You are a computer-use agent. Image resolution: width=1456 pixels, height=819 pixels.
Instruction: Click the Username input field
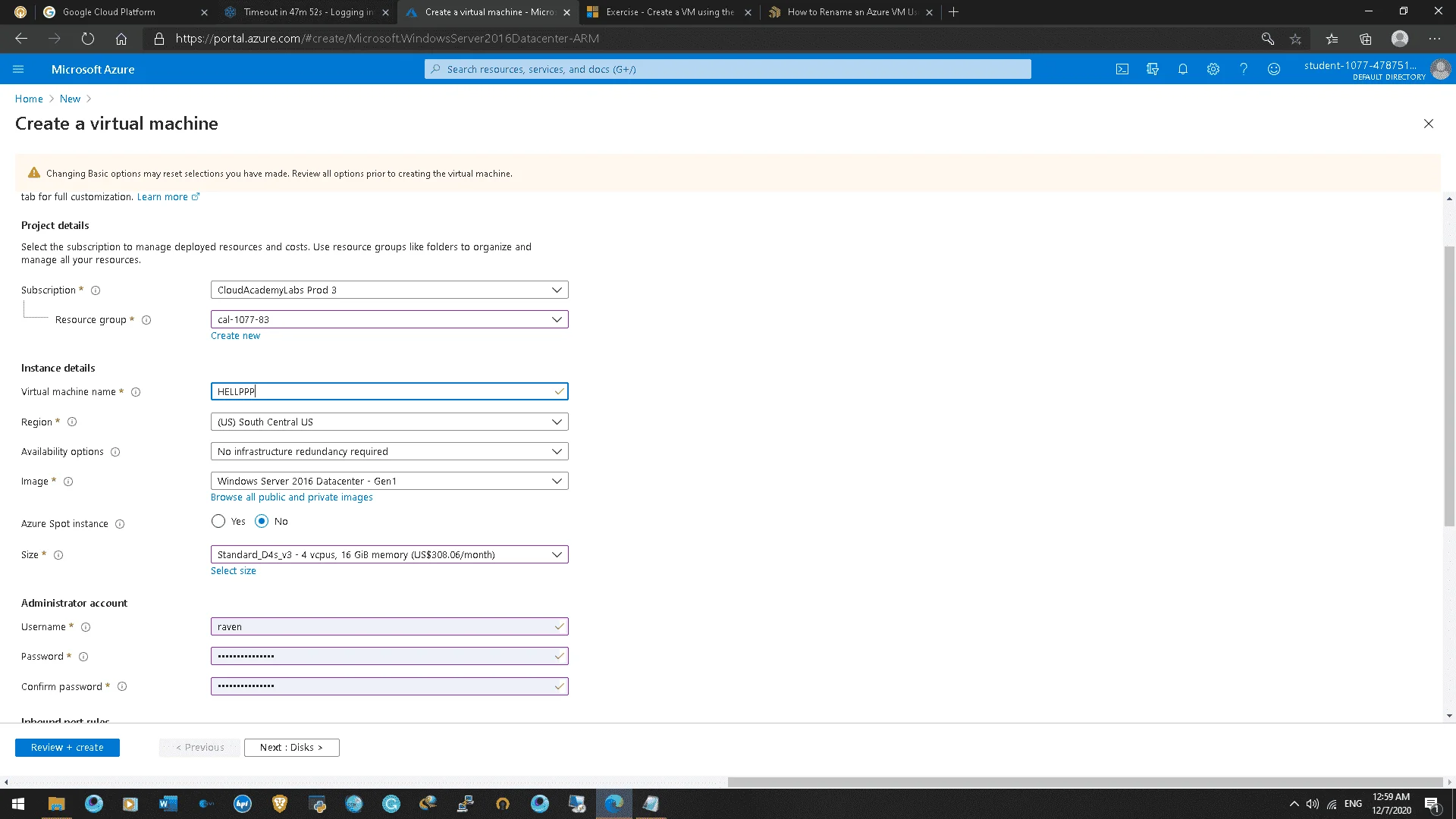[x=389, y=626]
